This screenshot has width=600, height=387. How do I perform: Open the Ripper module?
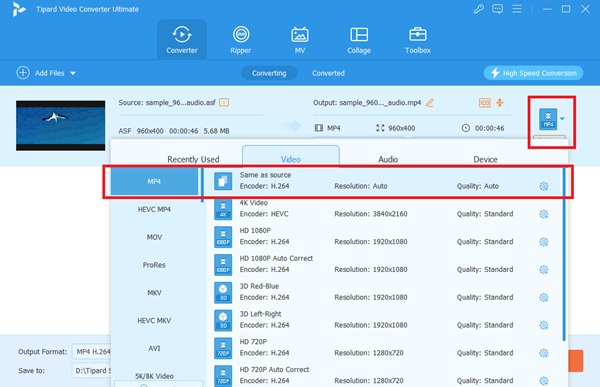point(241,39)
